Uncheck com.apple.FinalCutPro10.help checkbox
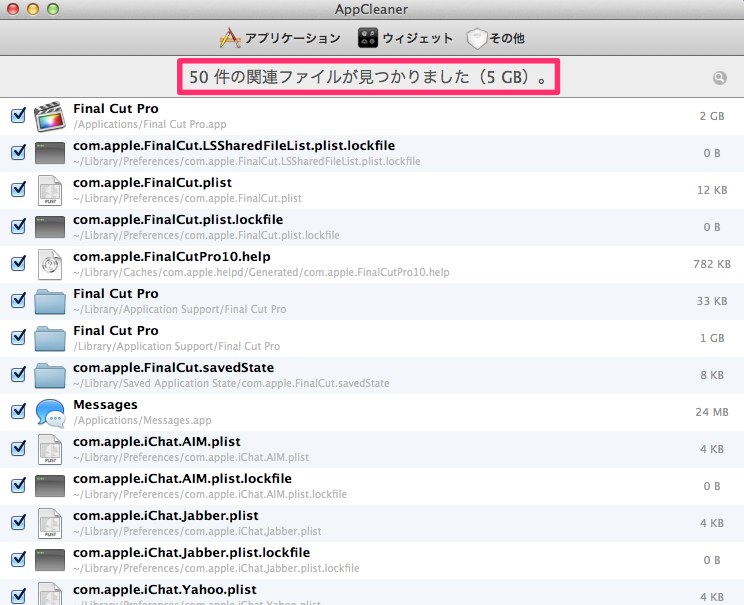The image size is (744, 605). (x=19, y=263)
